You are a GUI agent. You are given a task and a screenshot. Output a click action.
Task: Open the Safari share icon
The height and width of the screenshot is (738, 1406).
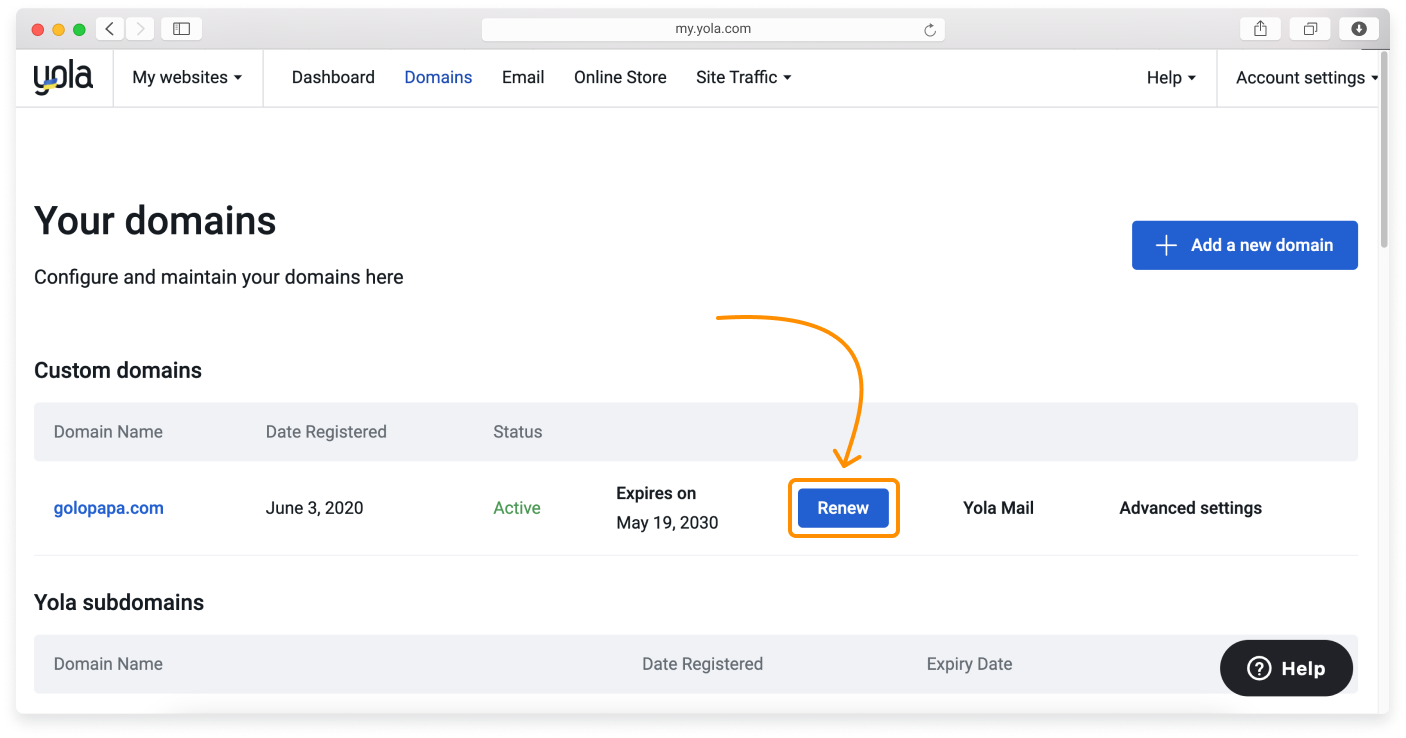coord(1260,29)
